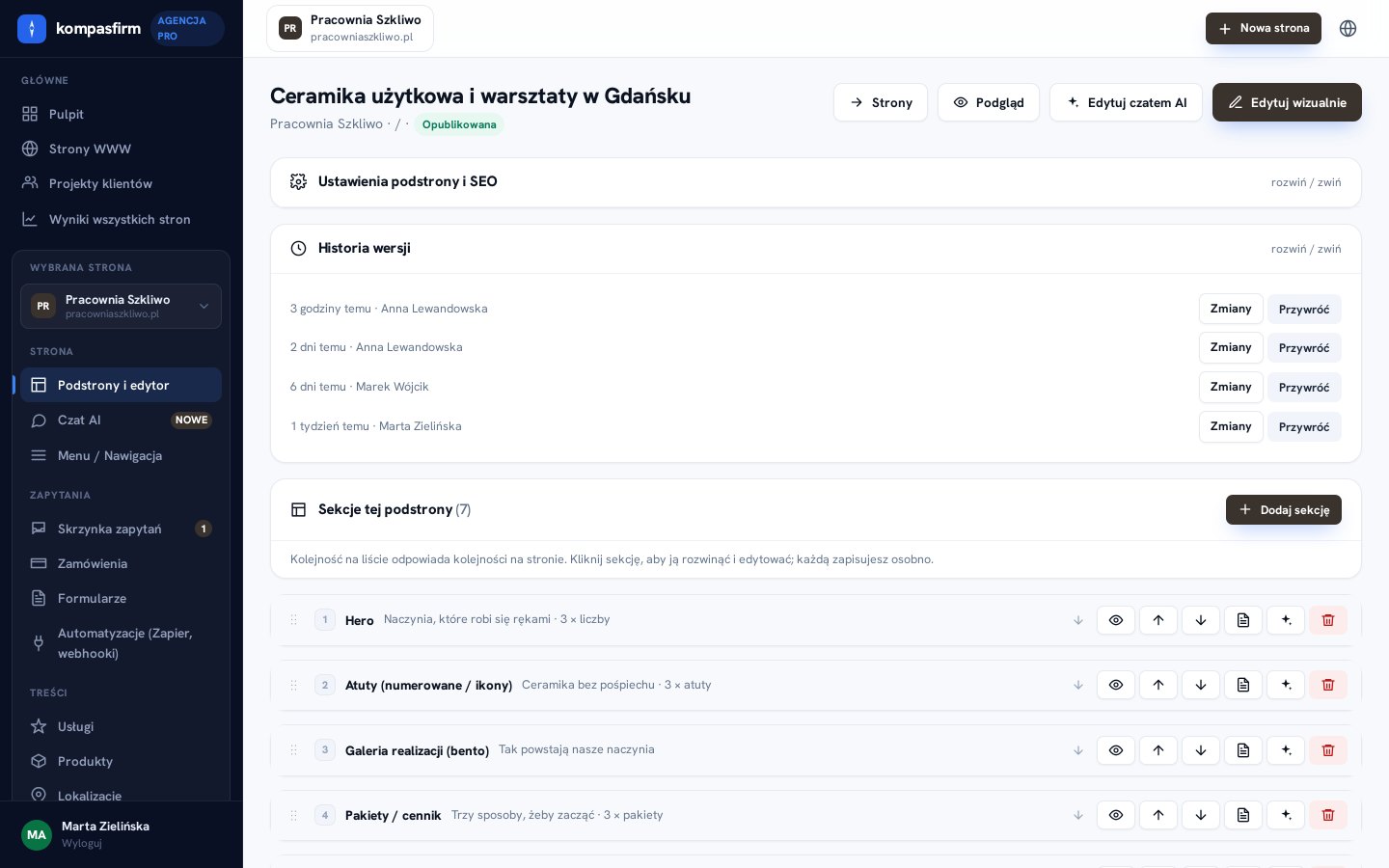Click the globe language icon in top bar

1348,28
